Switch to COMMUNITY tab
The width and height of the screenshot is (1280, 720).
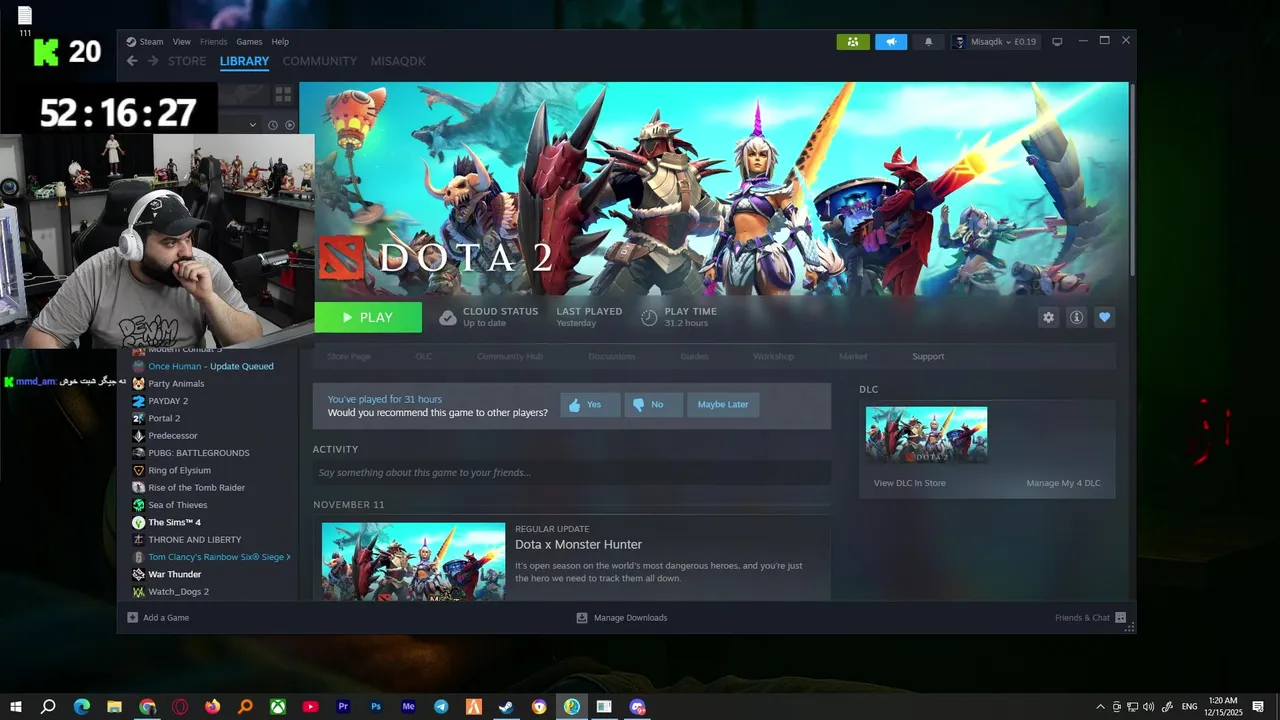coord(319,61)
